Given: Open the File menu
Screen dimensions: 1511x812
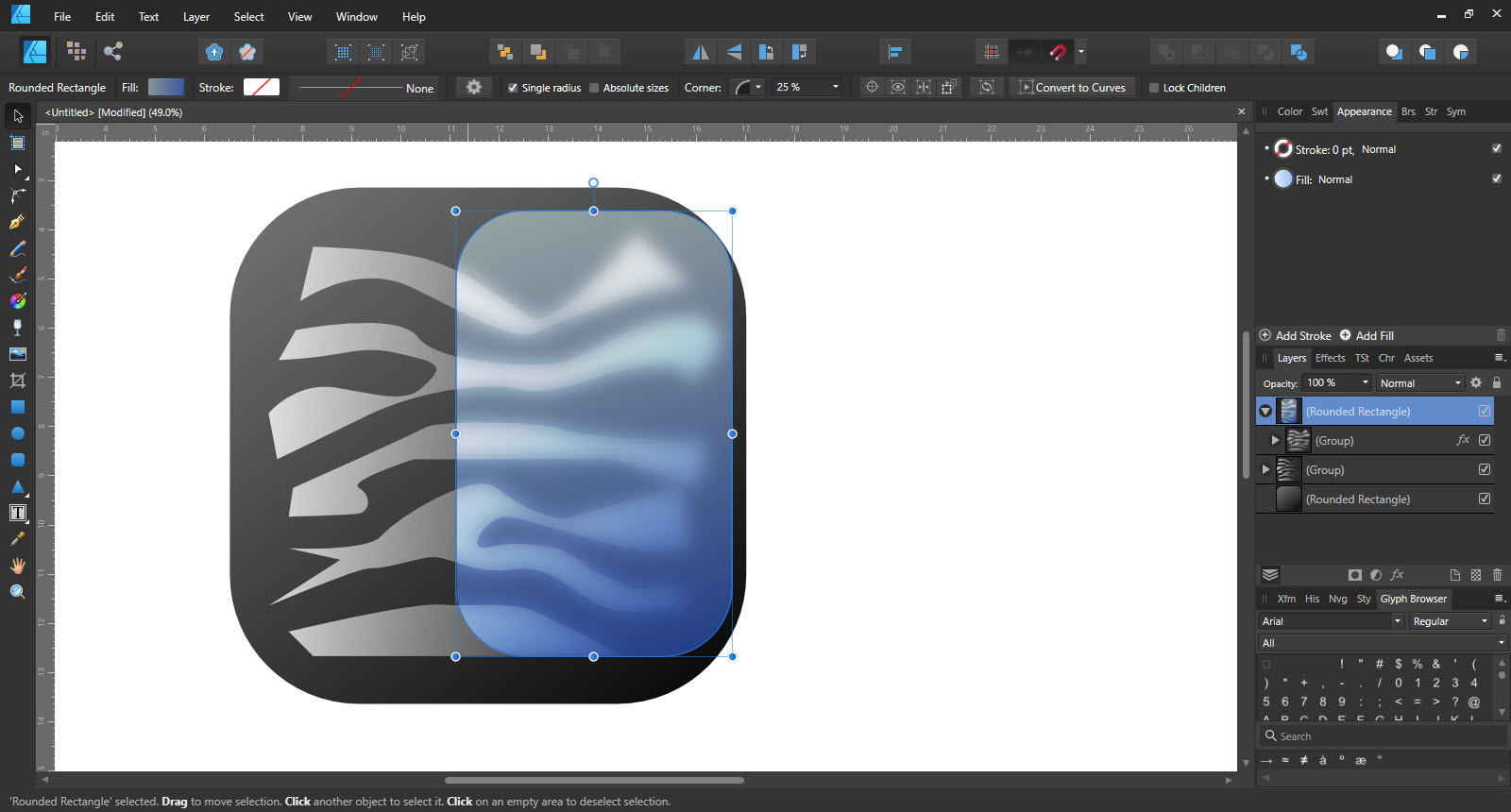Looking at the screenshot, I should 62,17.
